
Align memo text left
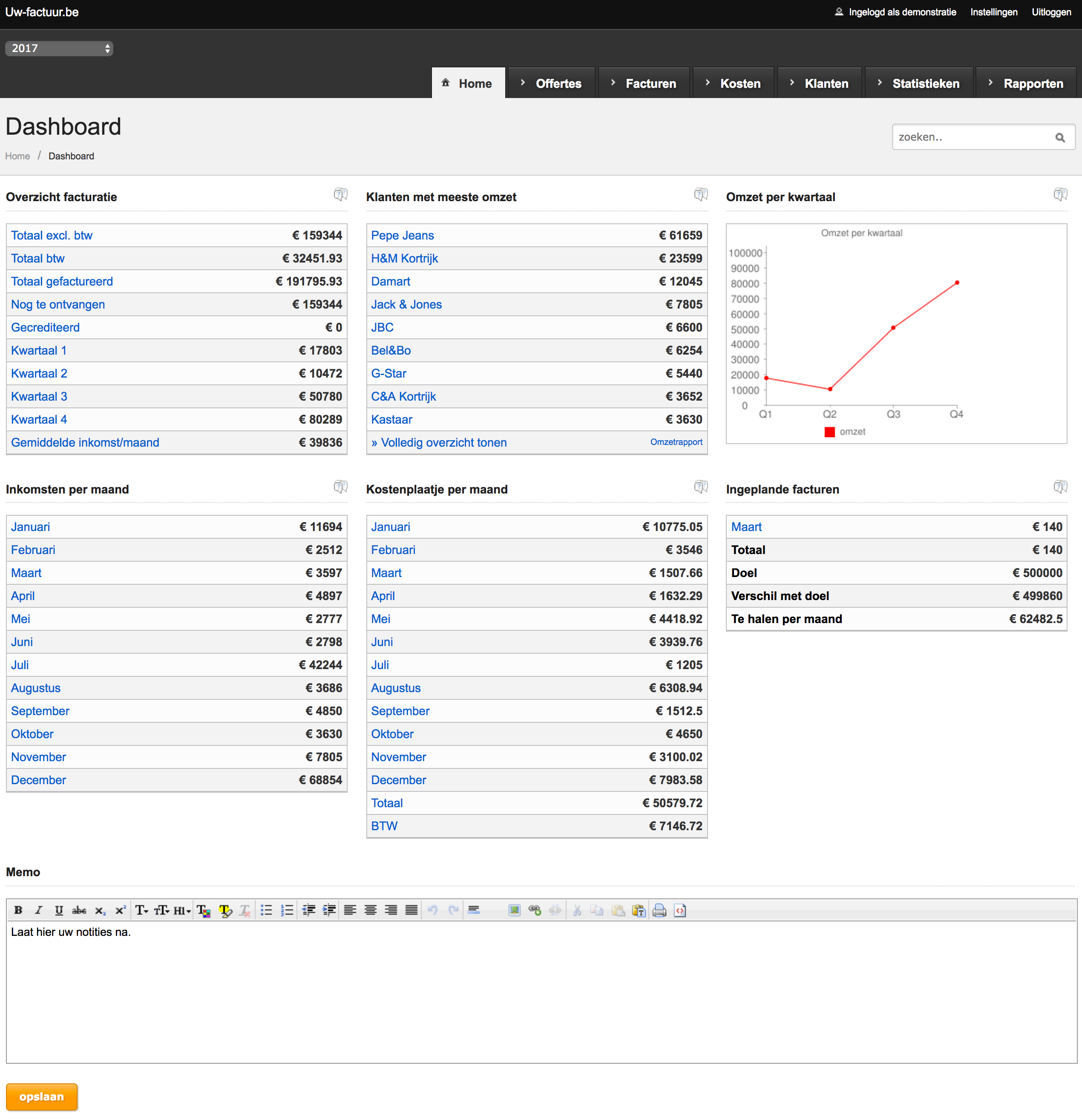350,910
